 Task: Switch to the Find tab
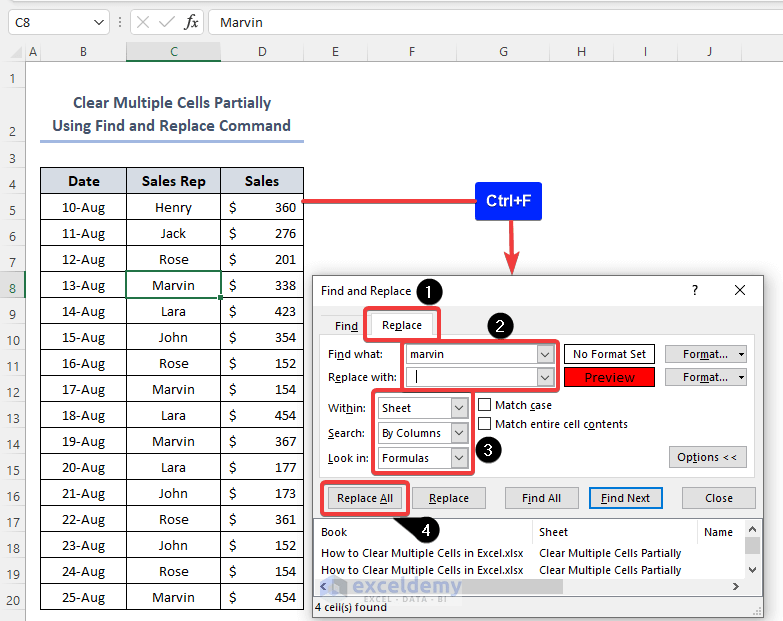pos(346,326)
